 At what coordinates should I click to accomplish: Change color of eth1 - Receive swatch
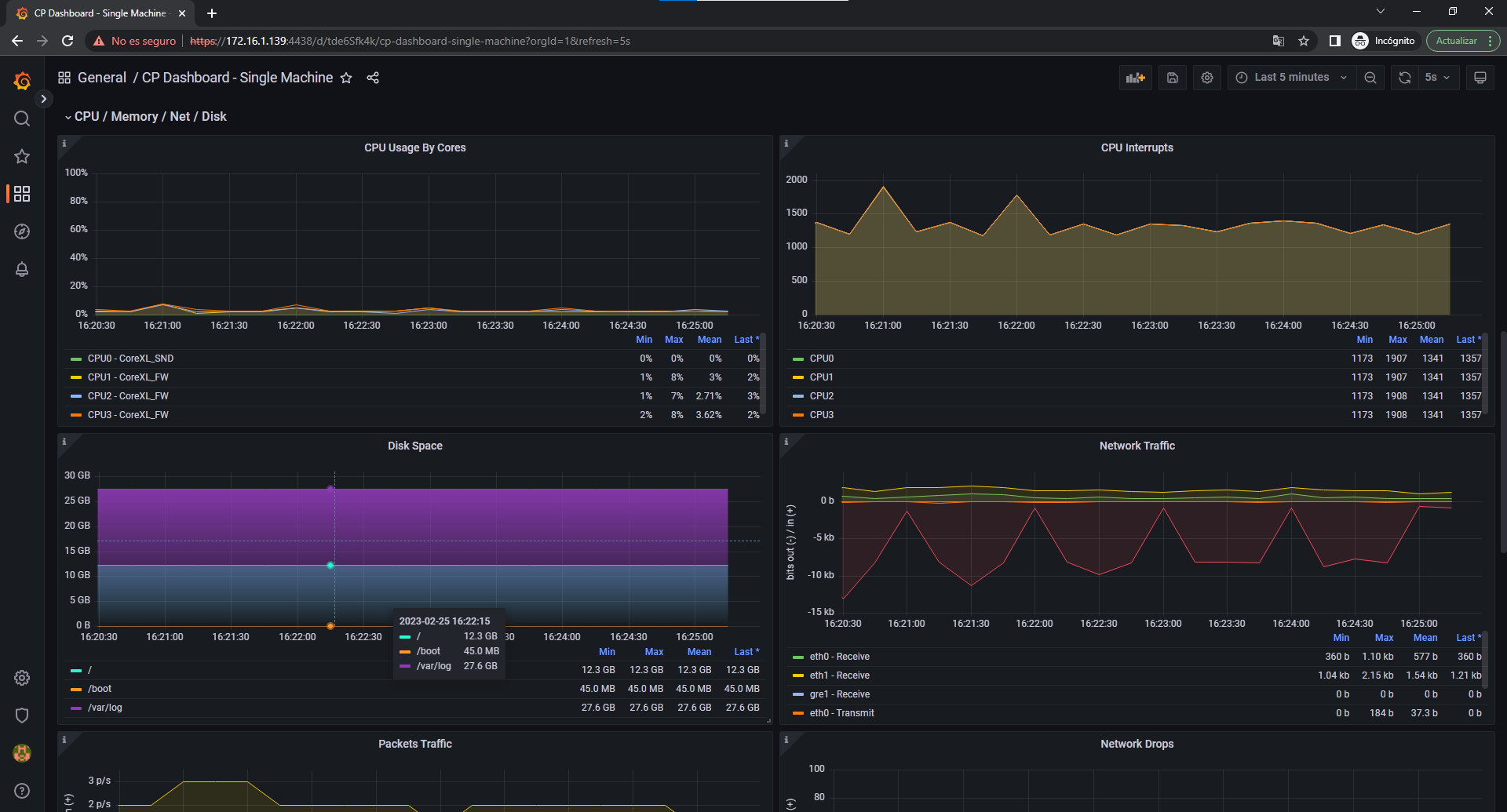798,675
